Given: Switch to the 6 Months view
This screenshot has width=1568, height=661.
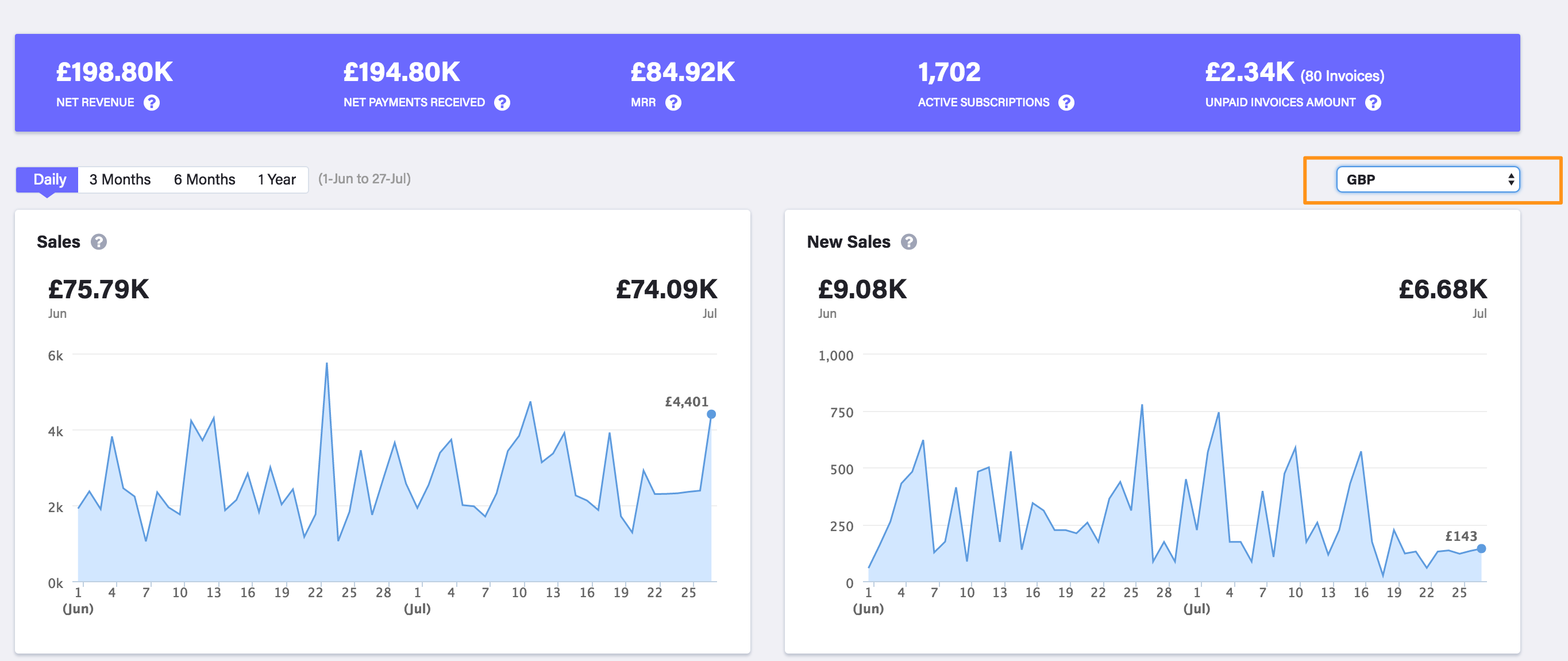Looking at the screenshot, I should [x=205, y=179].
